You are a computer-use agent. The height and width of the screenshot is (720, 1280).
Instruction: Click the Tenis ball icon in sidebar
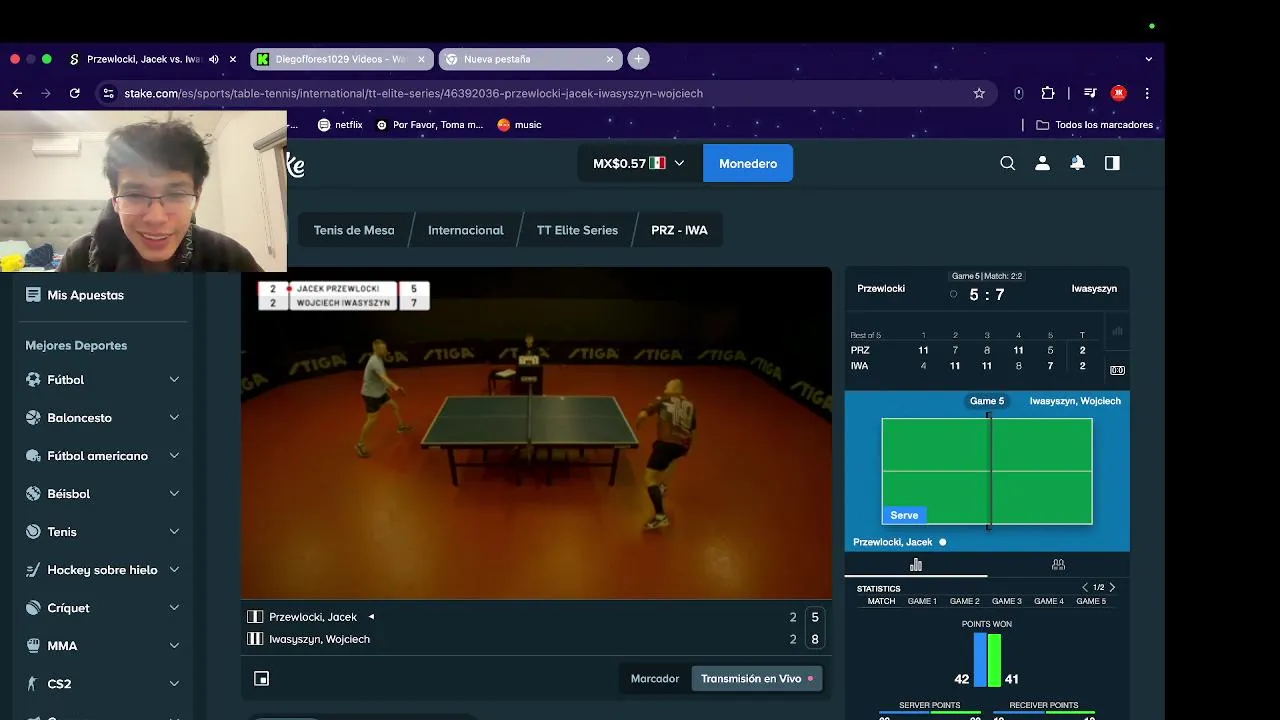click(33, 532)
